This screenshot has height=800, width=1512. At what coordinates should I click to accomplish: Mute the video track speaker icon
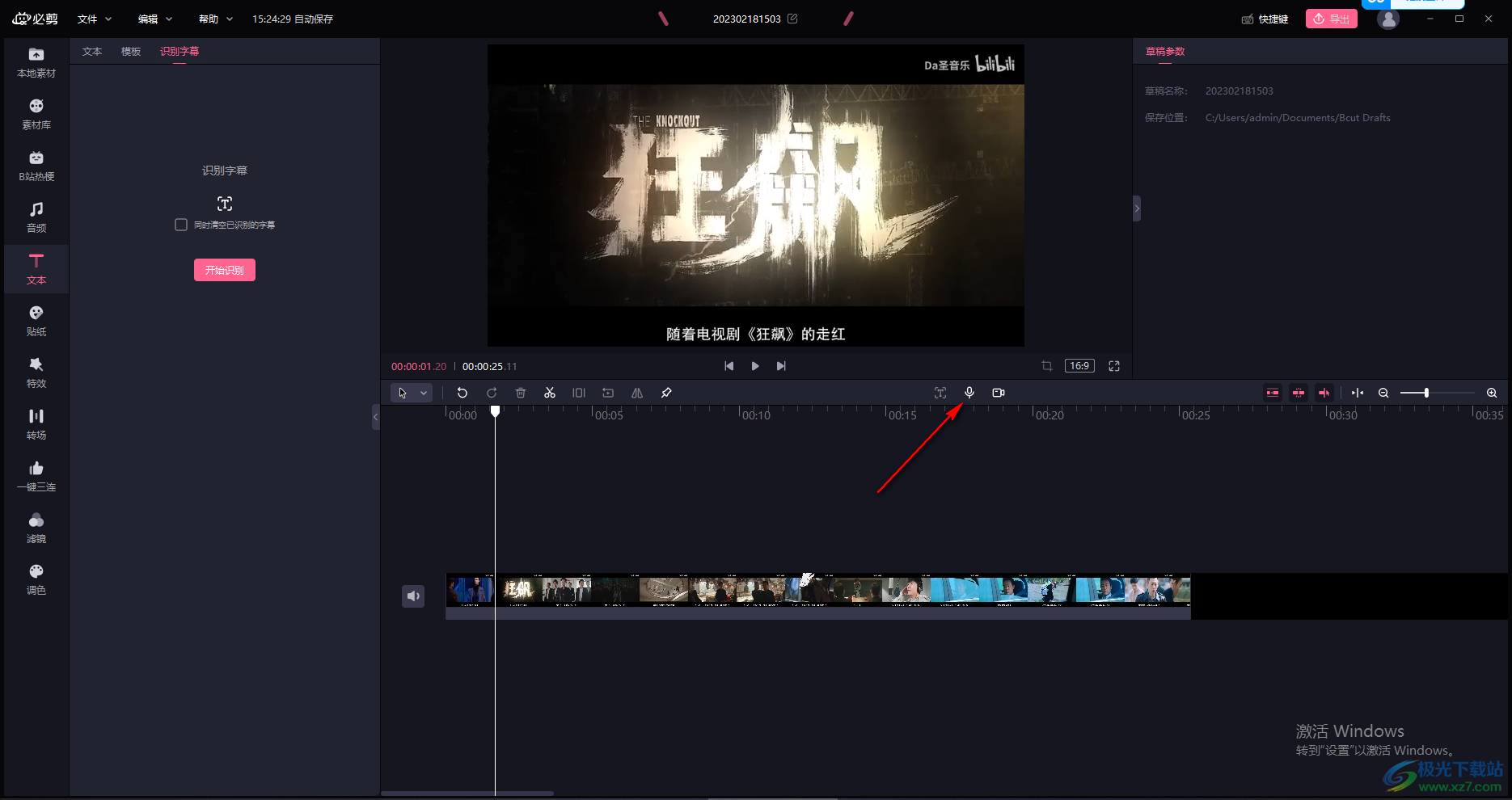coord(413,596)
